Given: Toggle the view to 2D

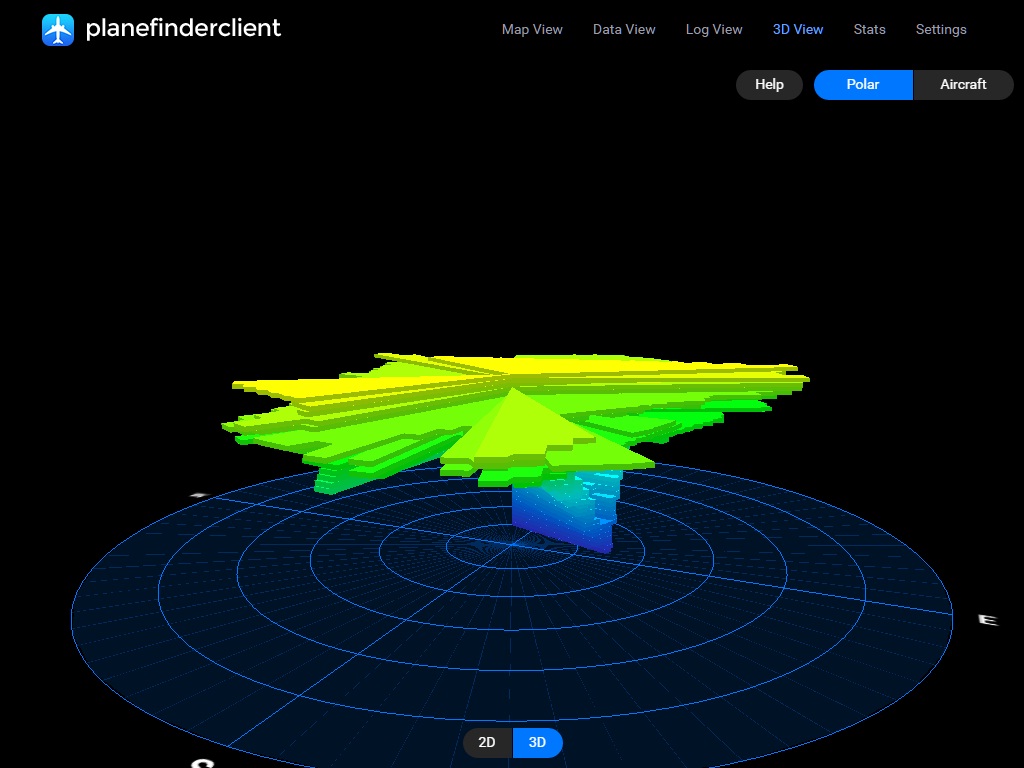Looking at the screenshot, I should tap(487, 742).
